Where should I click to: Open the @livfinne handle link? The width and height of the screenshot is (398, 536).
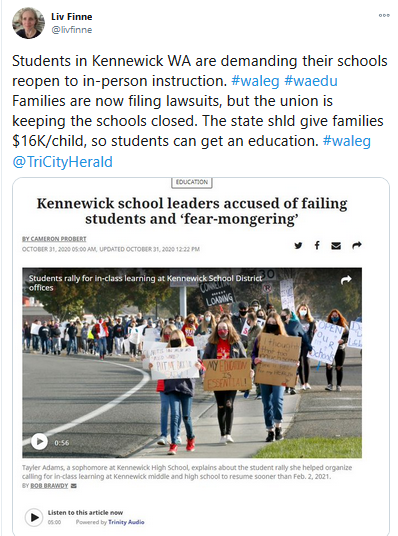(x=71, y=30)
